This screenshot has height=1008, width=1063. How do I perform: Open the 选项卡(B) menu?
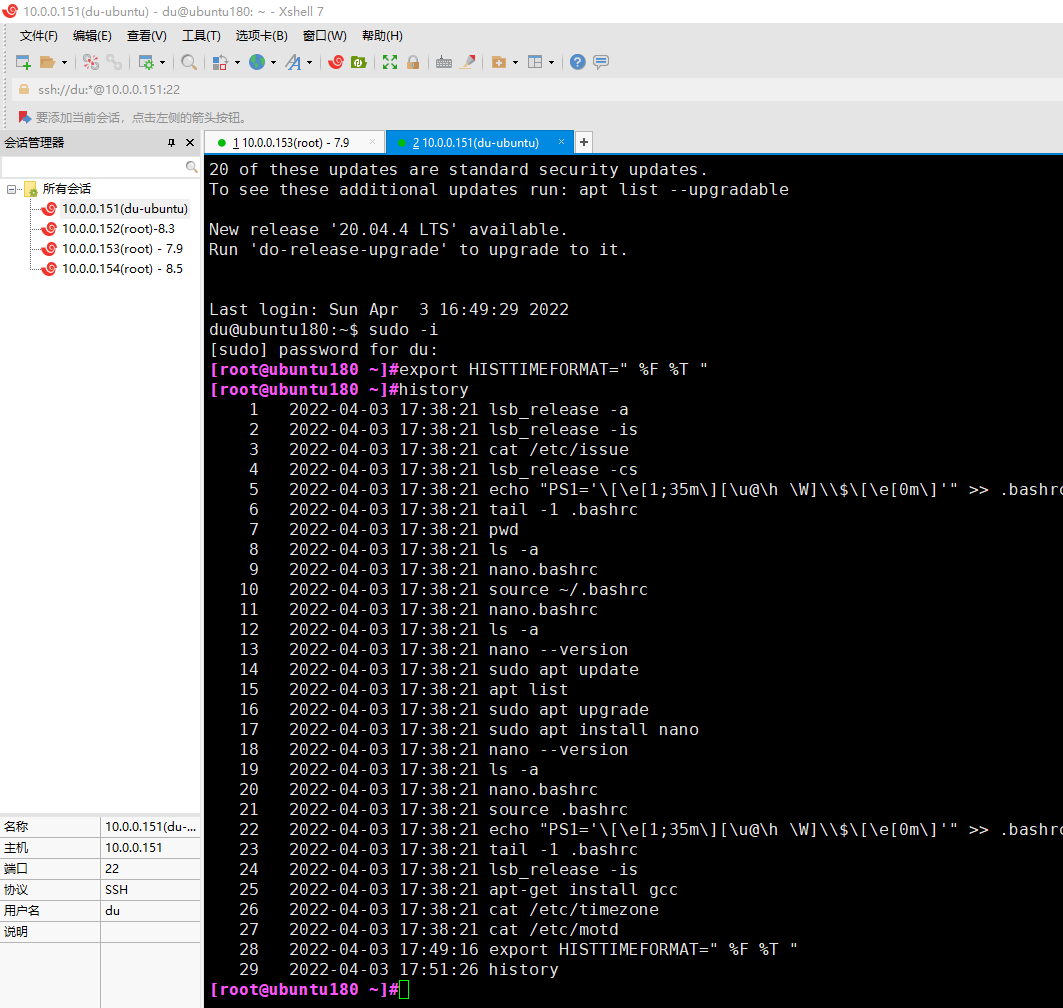(262, 36)
